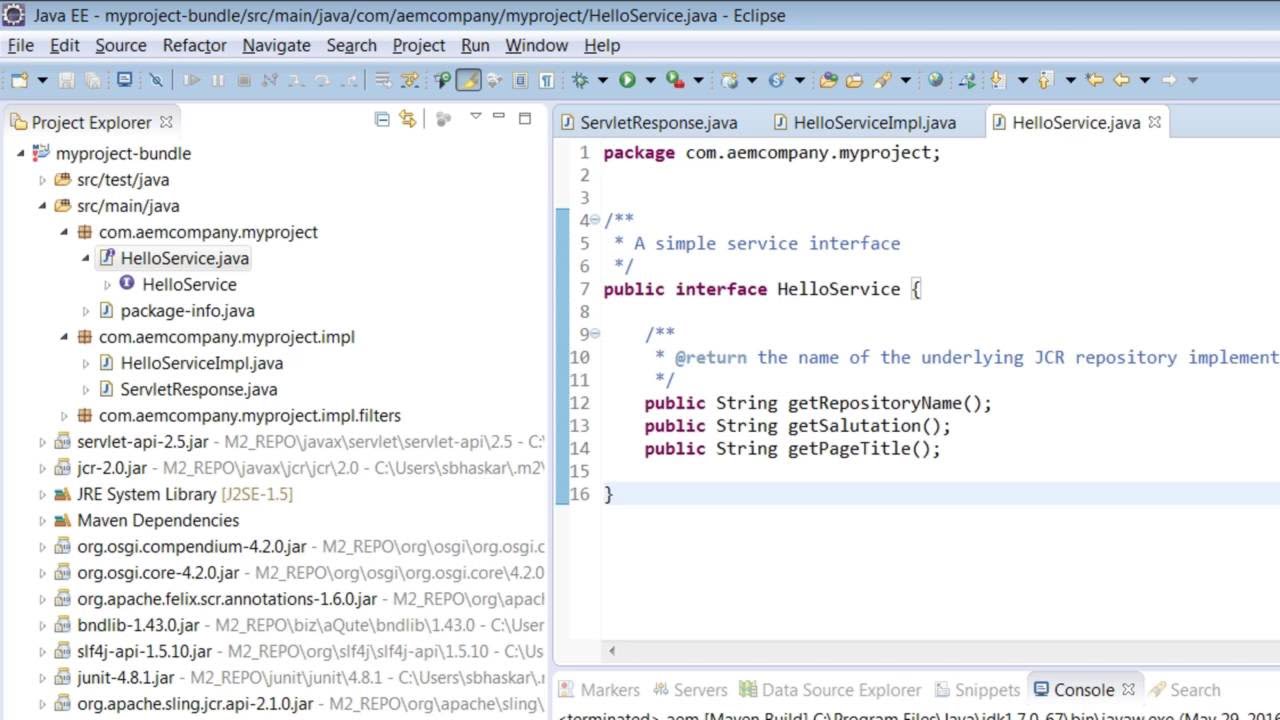The height and width of the screenshot is (720, 1280).
Task: Open the External Tools dropdown arrow
Action: coord(699,80)
